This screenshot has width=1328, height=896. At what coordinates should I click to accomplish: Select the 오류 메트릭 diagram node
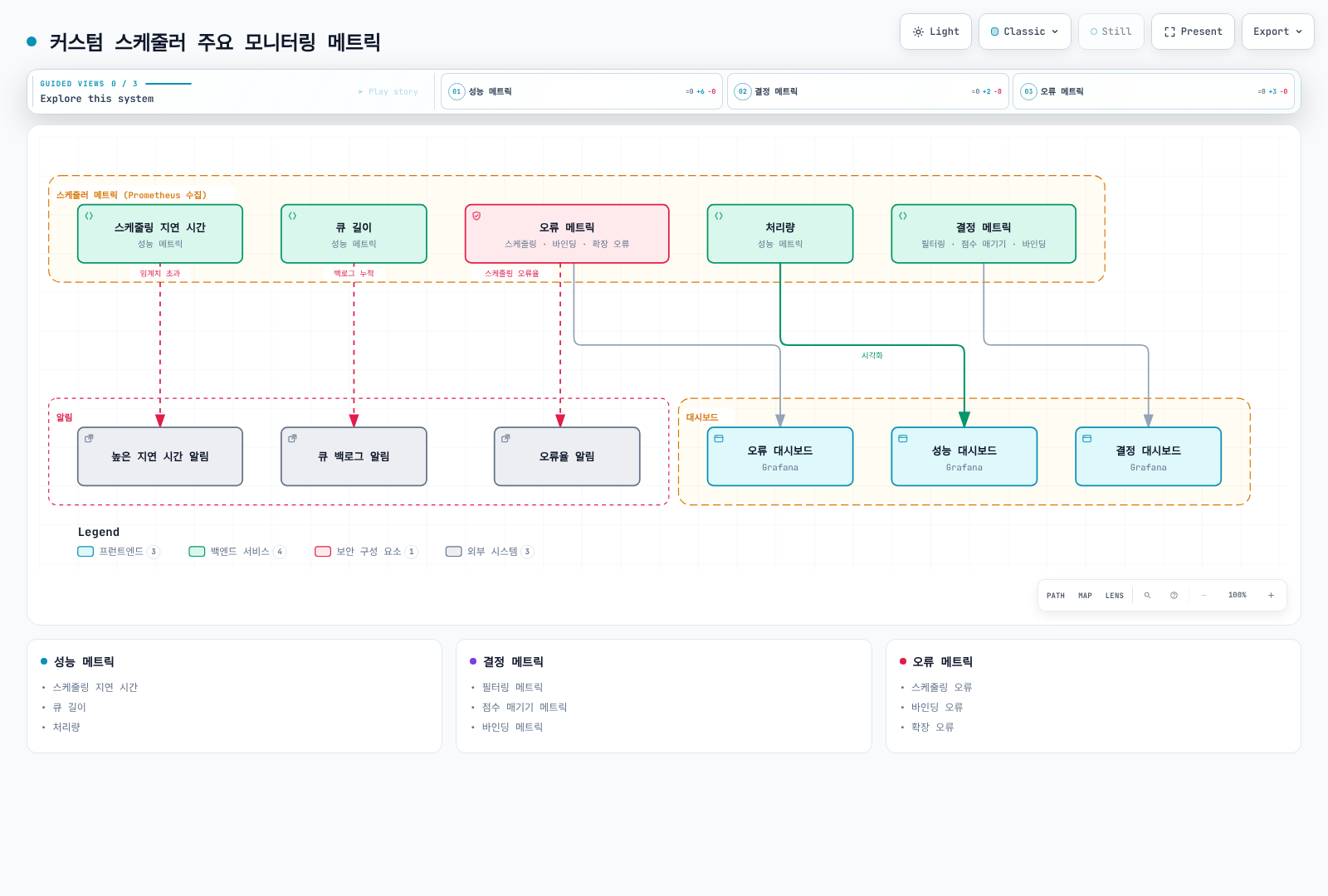tap(567, 234)
